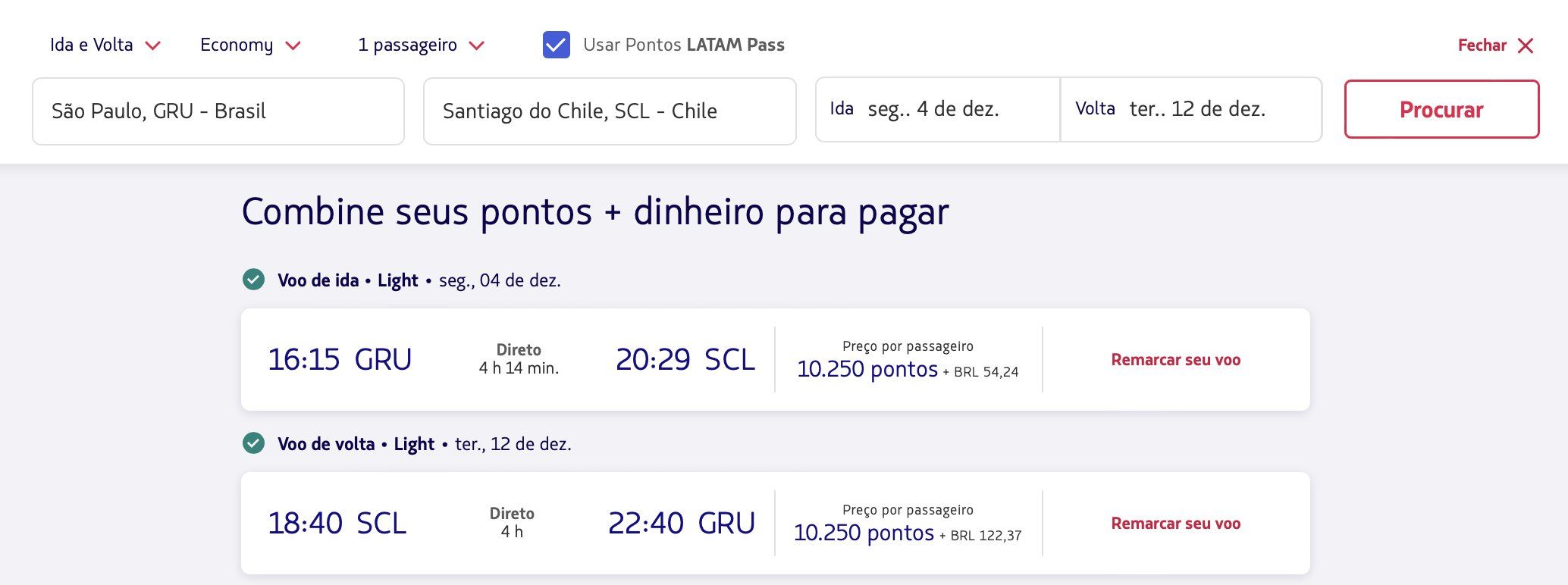The height and width of the screenshot is (585, 1568).
Task: Click the 16:15 GRU outbound flight card
Action: 775,360
